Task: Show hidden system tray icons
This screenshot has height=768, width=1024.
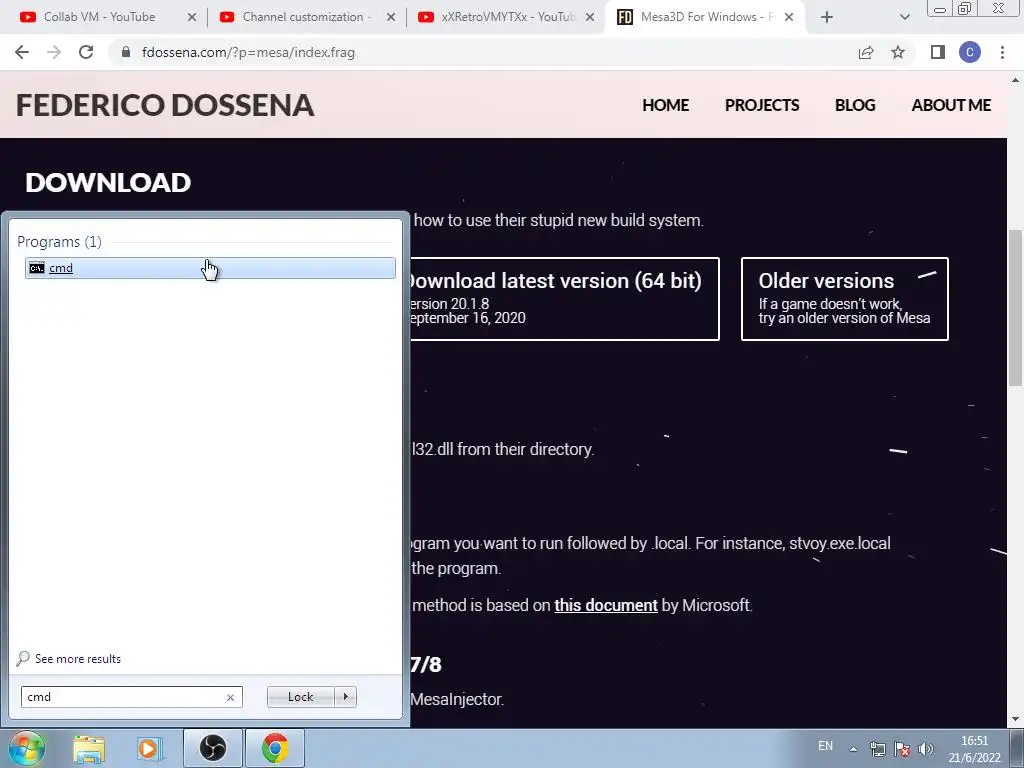Action: (x=853, y=749)
